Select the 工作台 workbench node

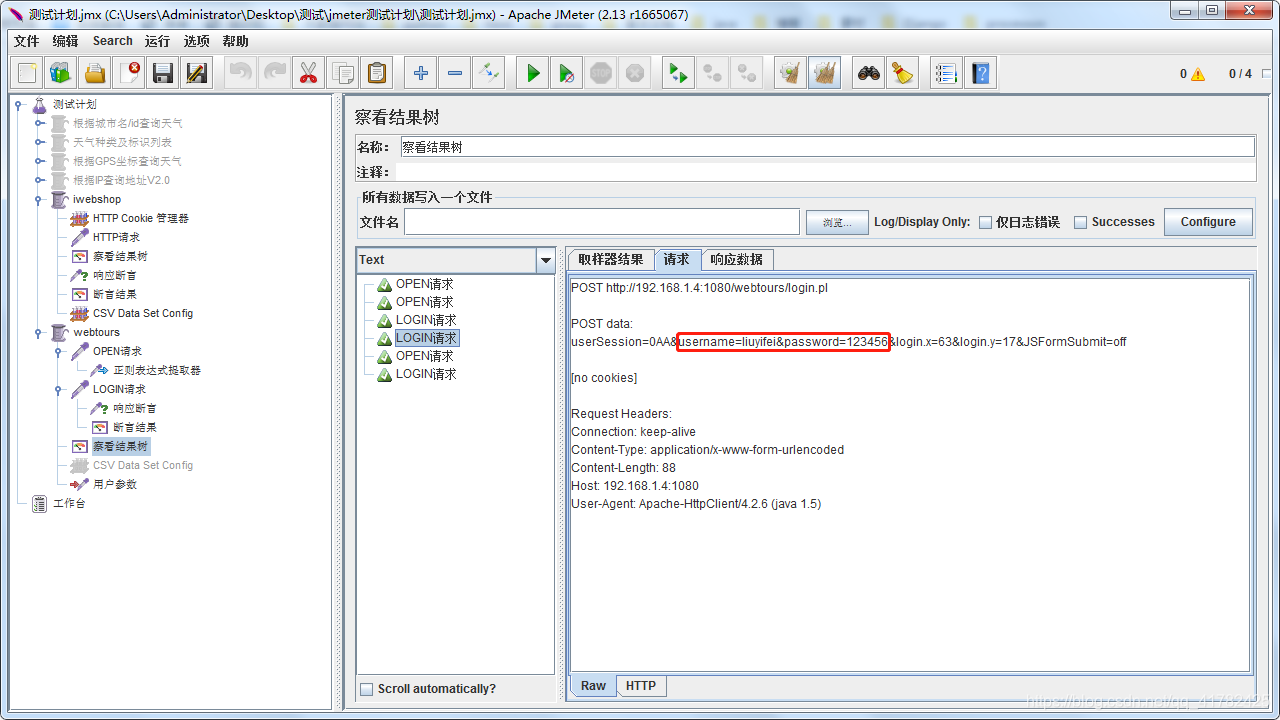tap(69, 503)
